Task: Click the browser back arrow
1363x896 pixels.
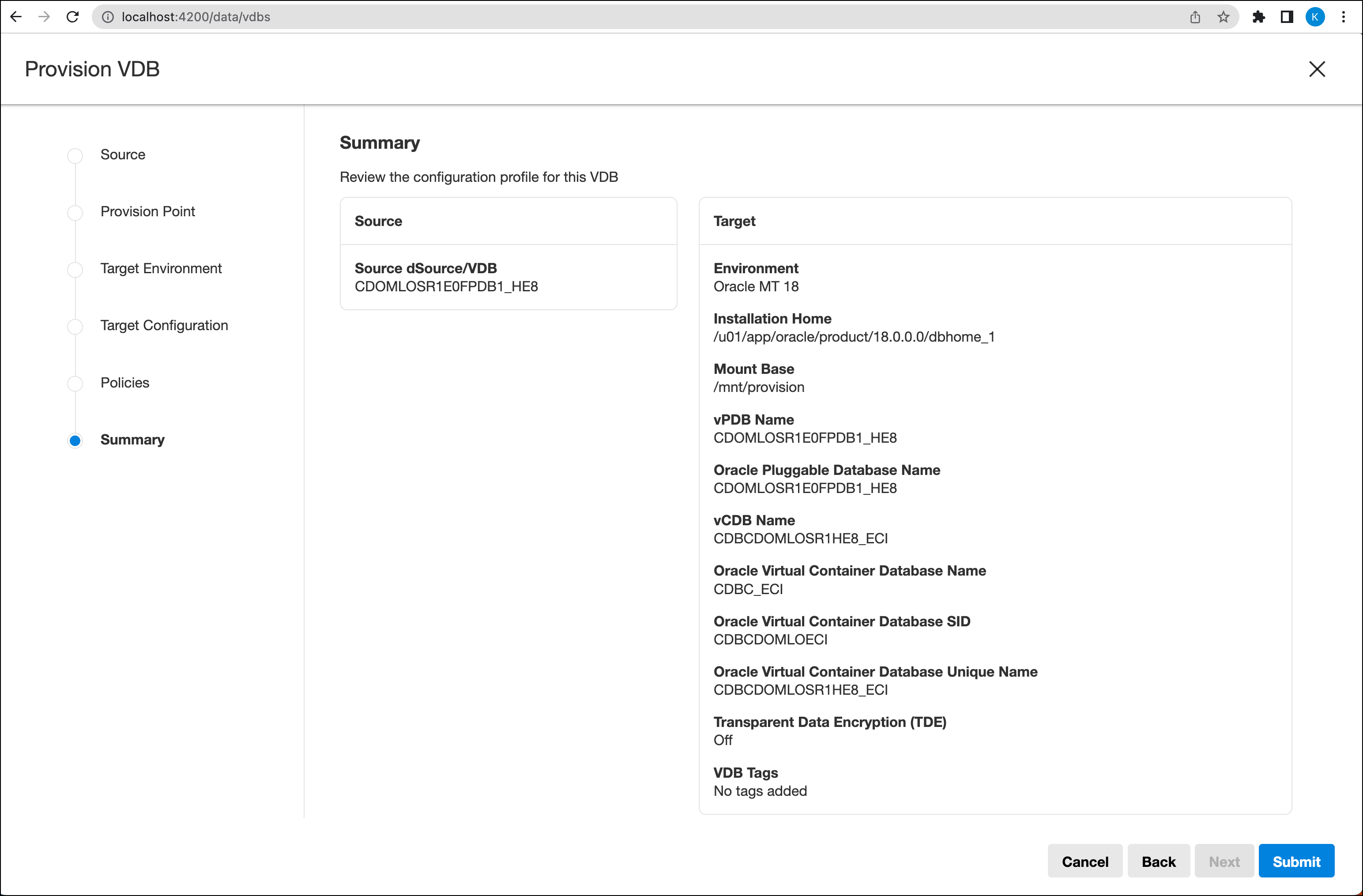Action: coord(16,17)
